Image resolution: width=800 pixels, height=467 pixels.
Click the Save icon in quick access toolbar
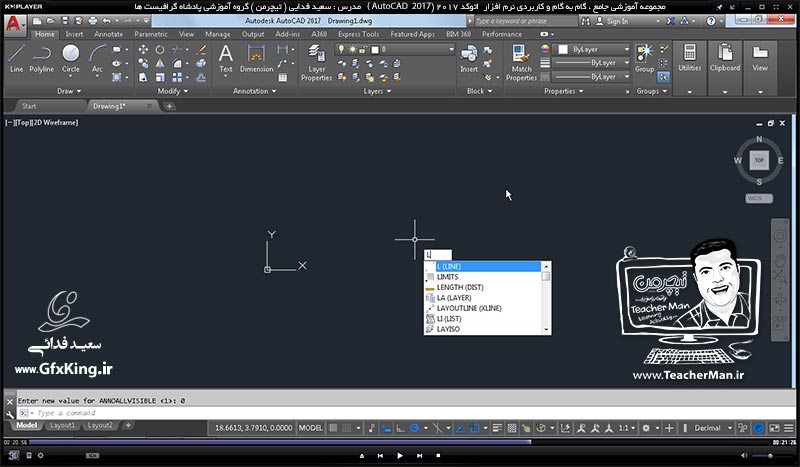coord(65,21)
